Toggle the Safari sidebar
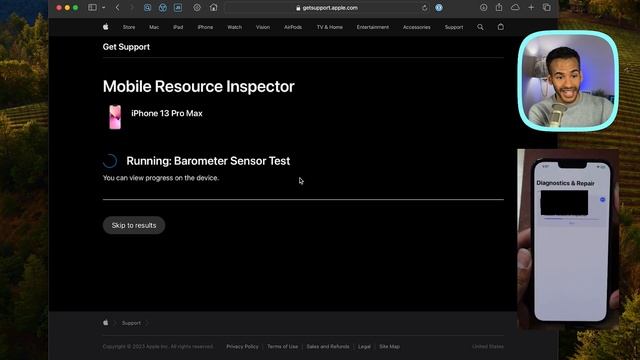 pyautogui.click(x=92, y=7)
